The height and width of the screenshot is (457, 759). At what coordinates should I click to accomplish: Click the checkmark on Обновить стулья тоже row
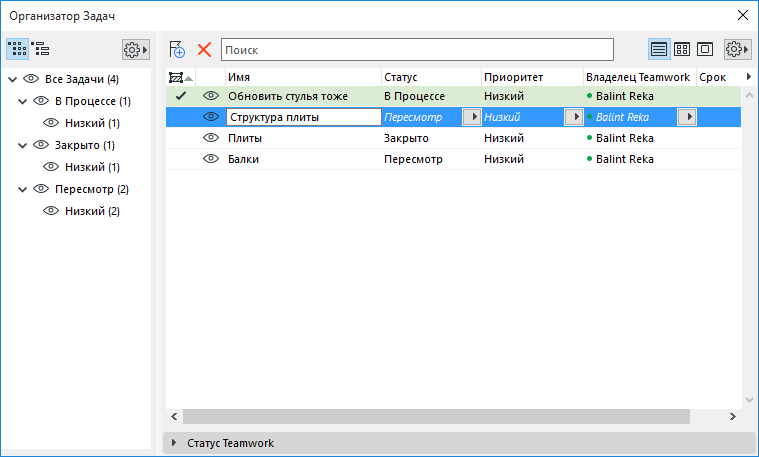(181, 96)
